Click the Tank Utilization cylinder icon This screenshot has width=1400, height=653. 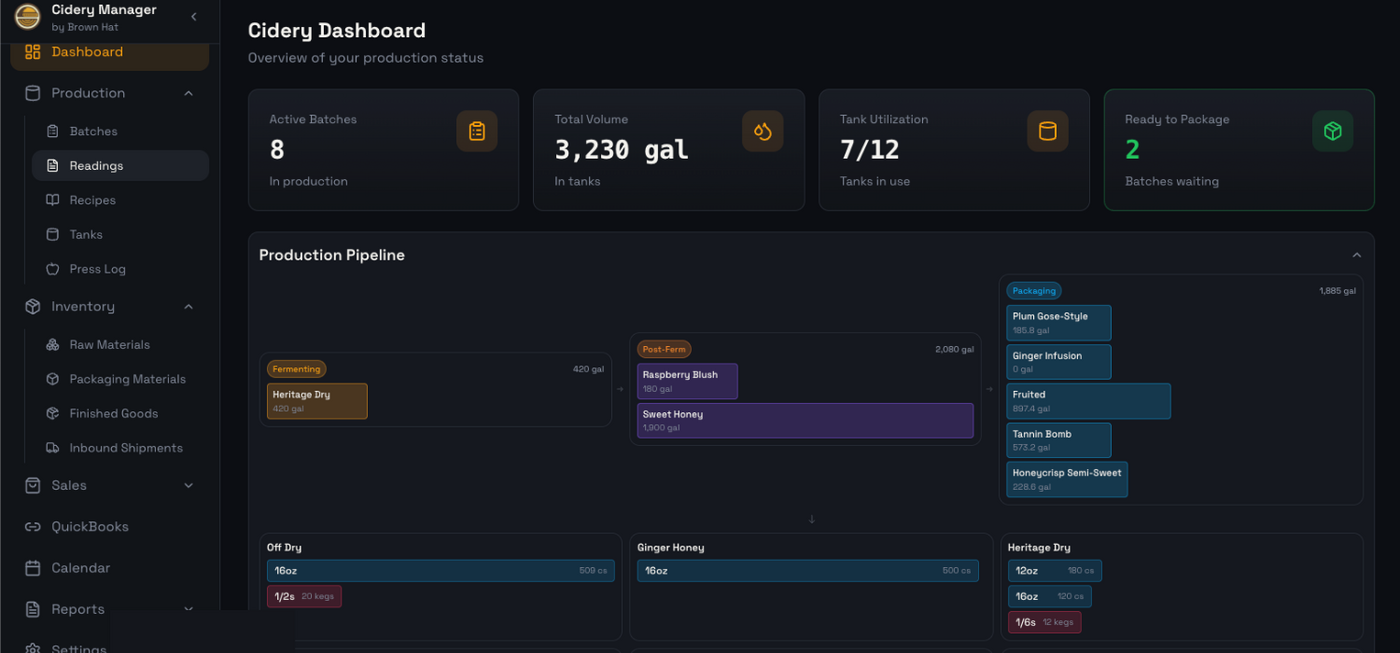click(x=1047, y=131)
